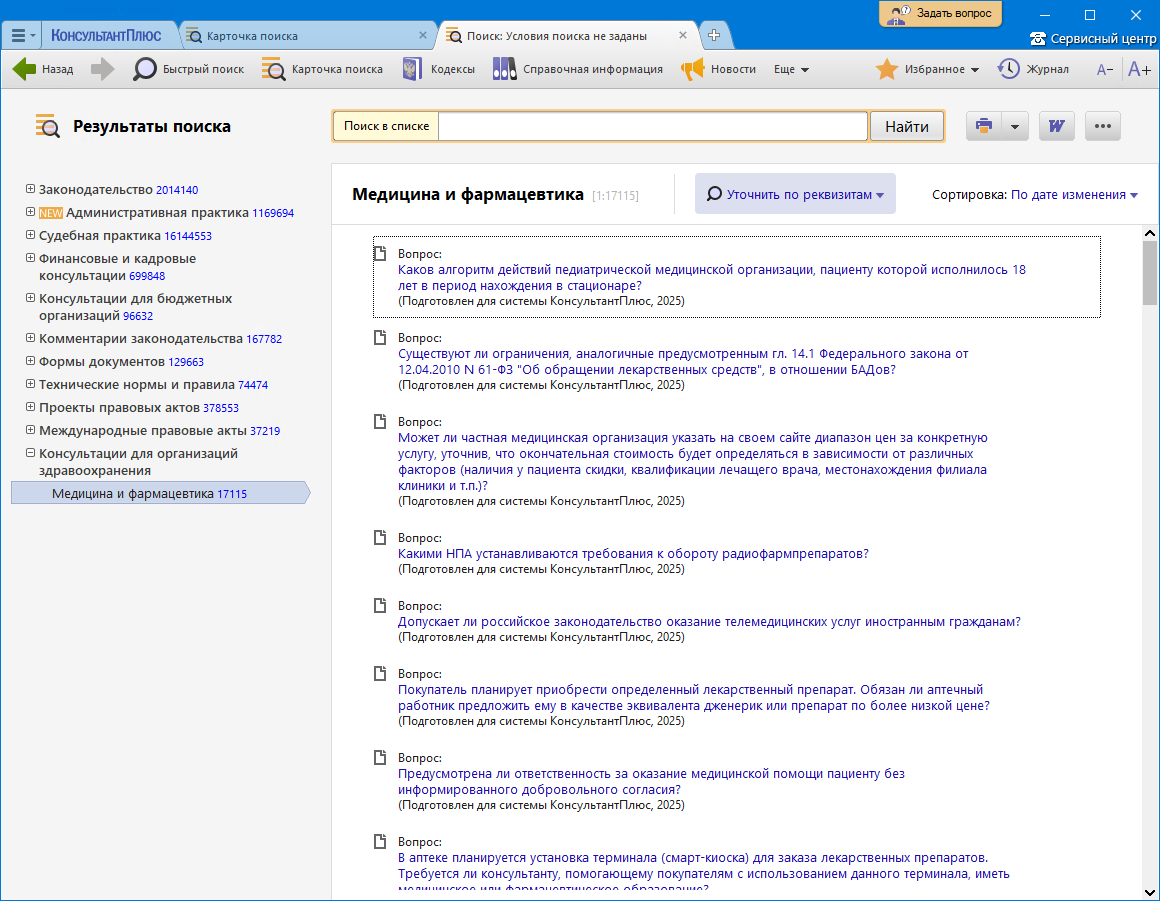Image resolution: width=1160 pixels, height=901 pixels.
Task: Click the Найти button
Action: 907,127
